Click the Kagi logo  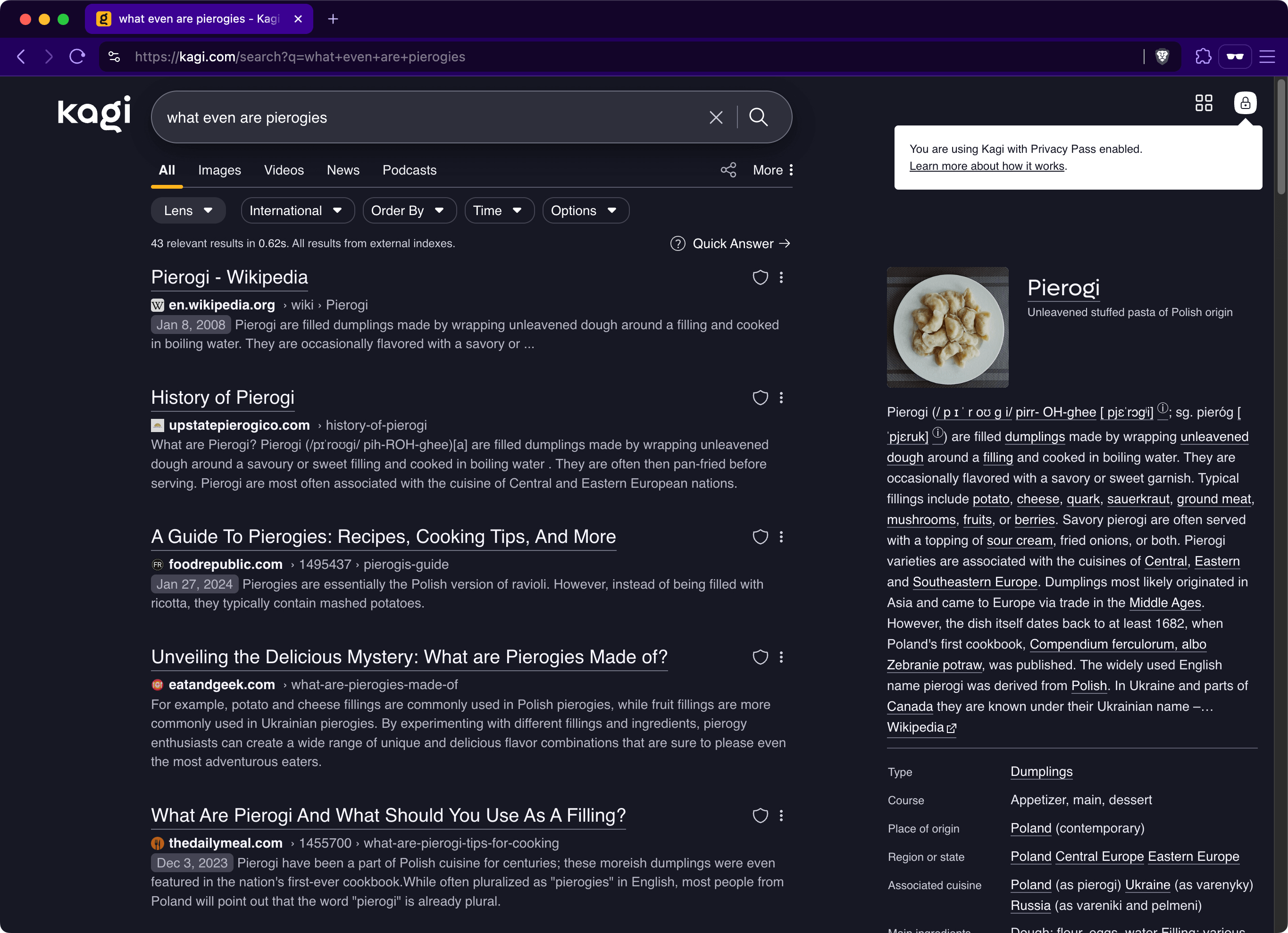[94, 114]
